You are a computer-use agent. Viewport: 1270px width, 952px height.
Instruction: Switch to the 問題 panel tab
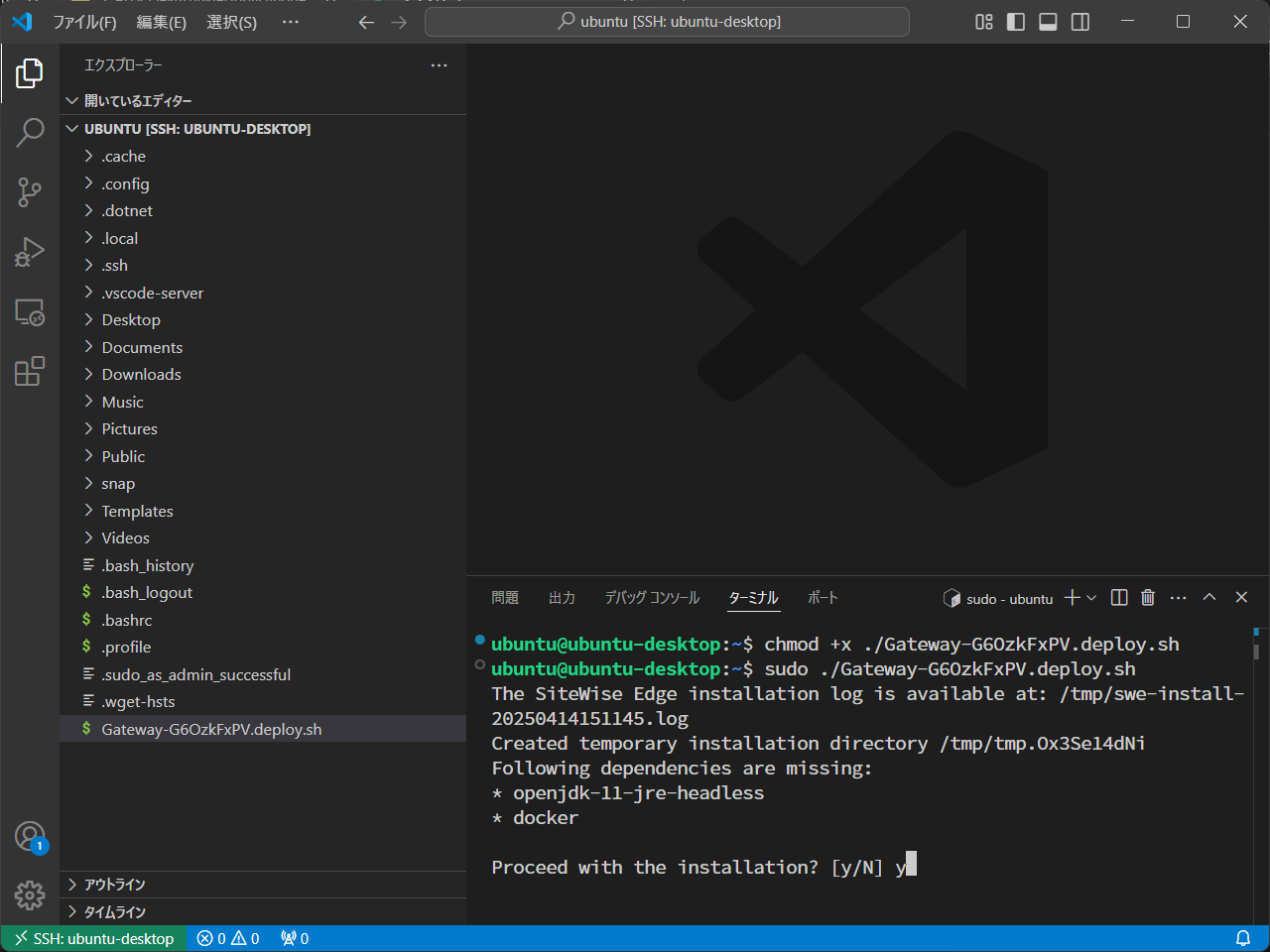505,597
